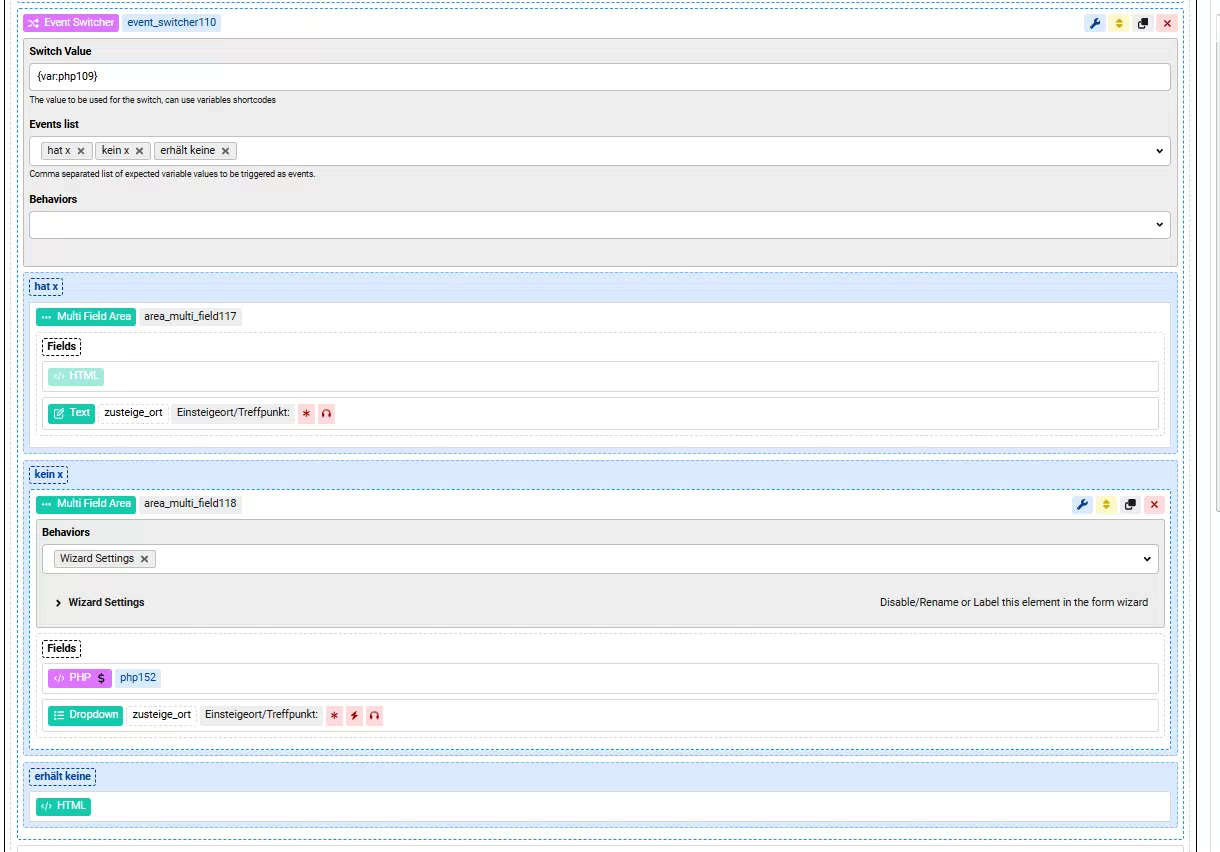Image resolution: width=1220 pixels, height=852 pixels.
Task: Click the event_switcher110 name label
Action: point(171,22)
